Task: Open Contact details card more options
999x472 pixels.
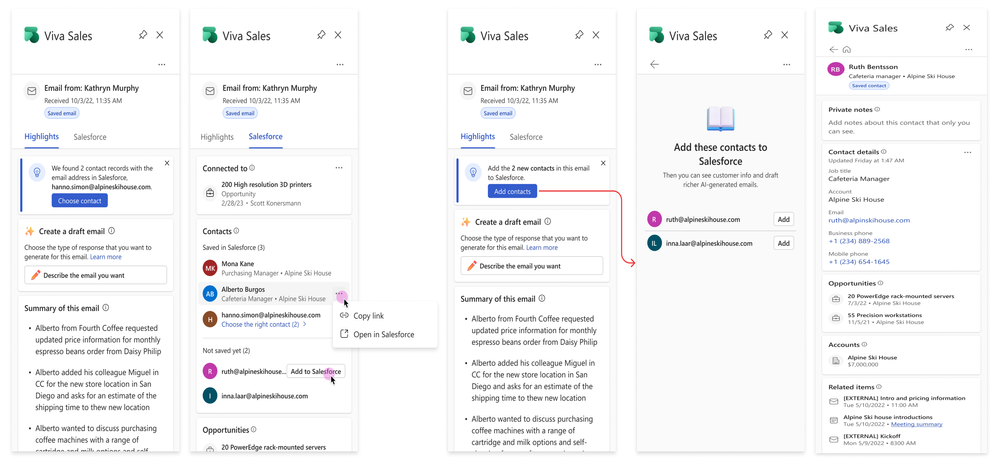Action: 968,152
